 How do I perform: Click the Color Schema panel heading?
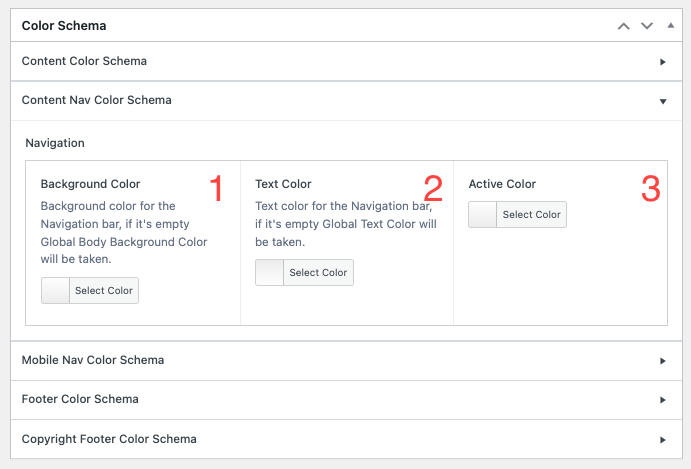pyautogui.click(x=64, y=25)
